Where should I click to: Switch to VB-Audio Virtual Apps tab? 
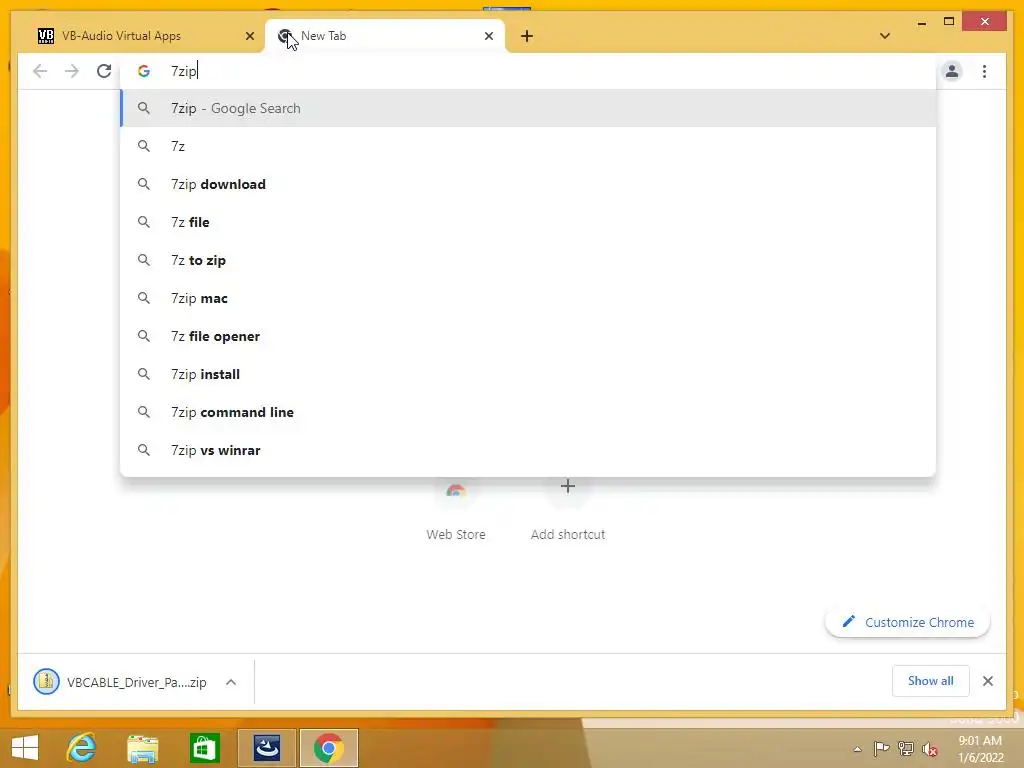point(146,36)
